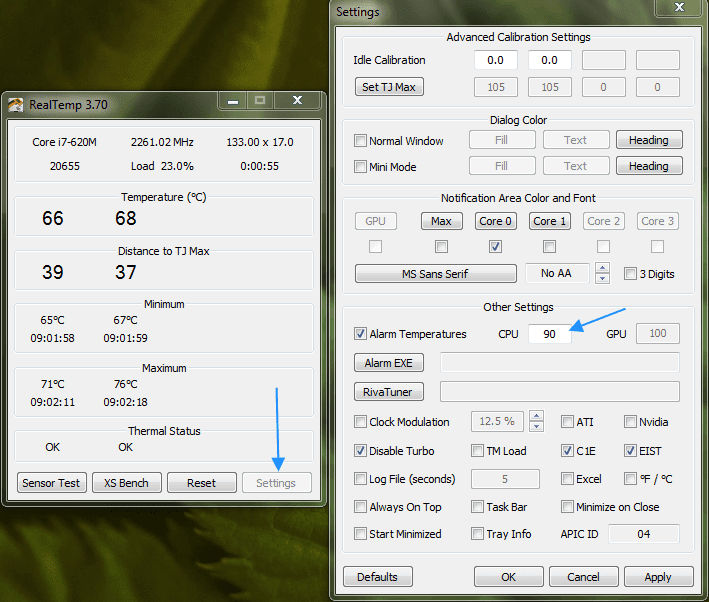Run the XS Bench benchmark
The height and width of the screenshot is (602, 709).
[126, 483]
